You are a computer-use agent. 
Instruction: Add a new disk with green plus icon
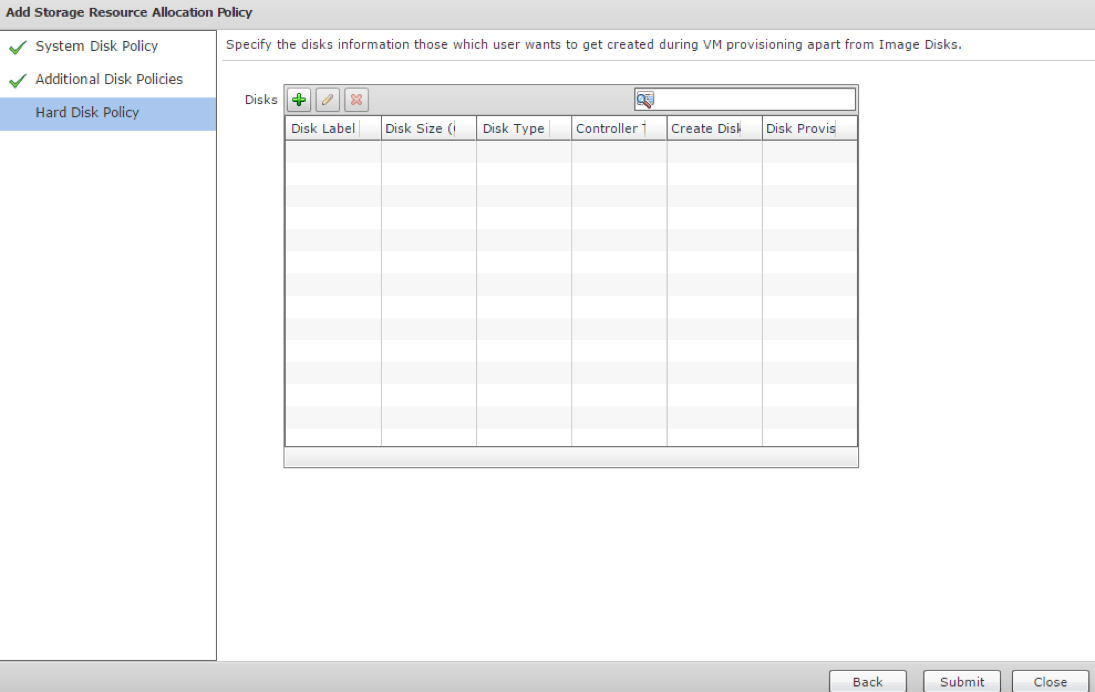[299, 100]
